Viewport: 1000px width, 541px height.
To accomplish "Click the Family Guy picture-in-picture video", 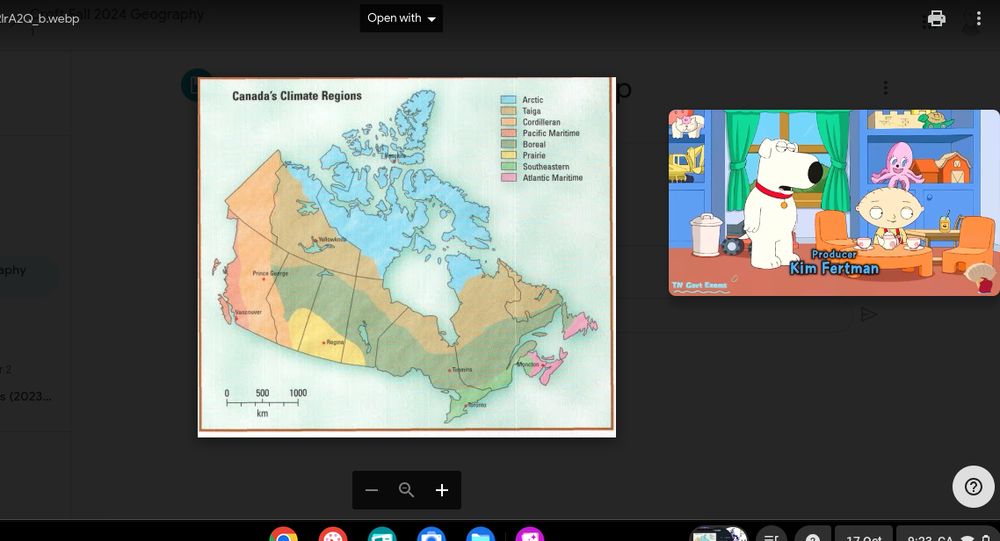I will pyautogui.click(x=834, y=203).
